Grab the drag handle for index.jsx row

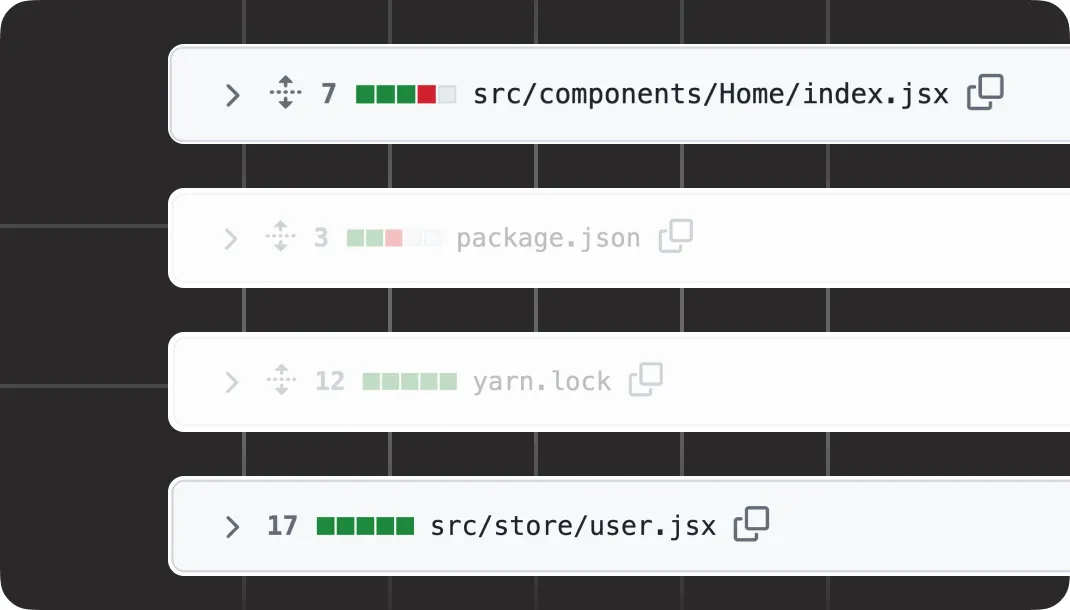pyautogui.click(x=285, y=93)
